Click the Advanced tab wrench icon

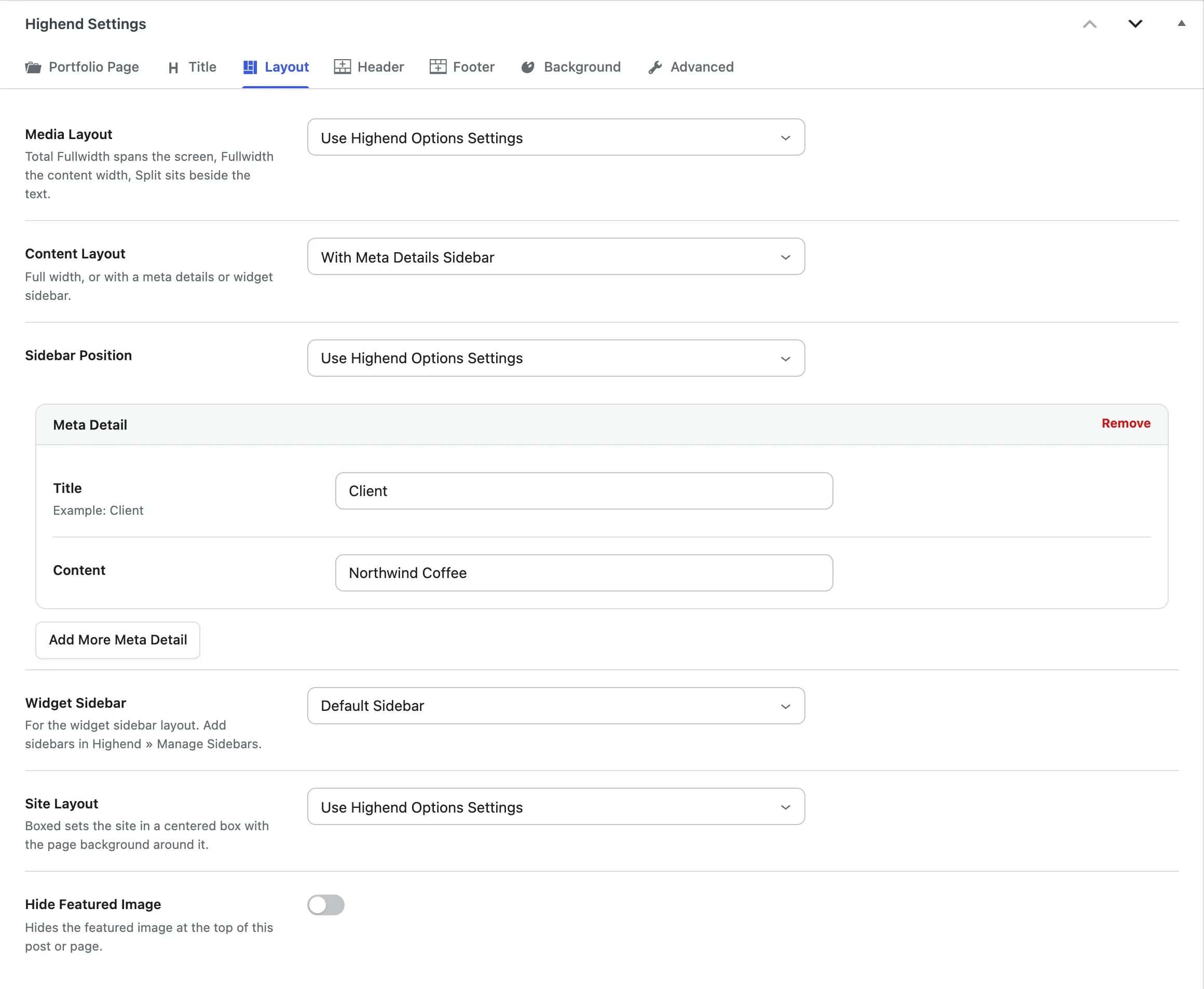[655, 67]
